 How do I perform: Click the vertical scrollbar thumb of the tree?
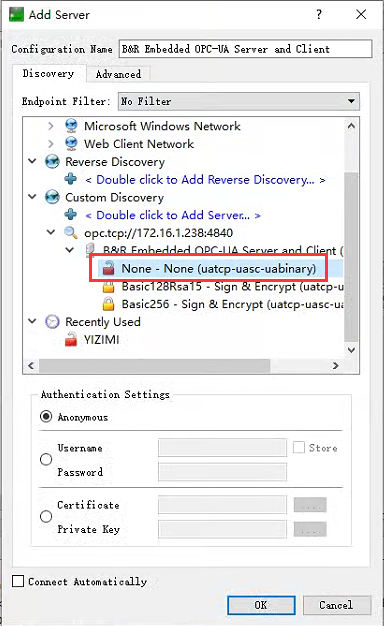[x=351, y=257]
